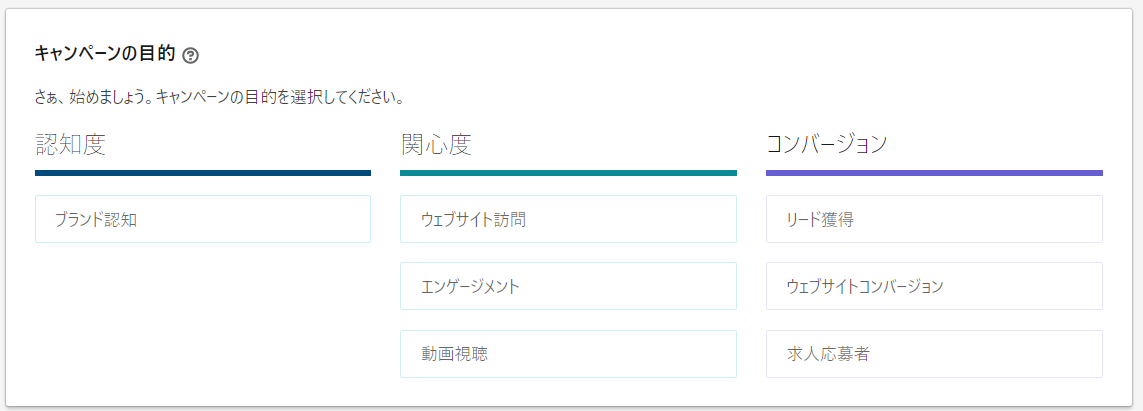Click the コンバージョン column heading
Screen dimensions: 1143x411
click(827, 145)
